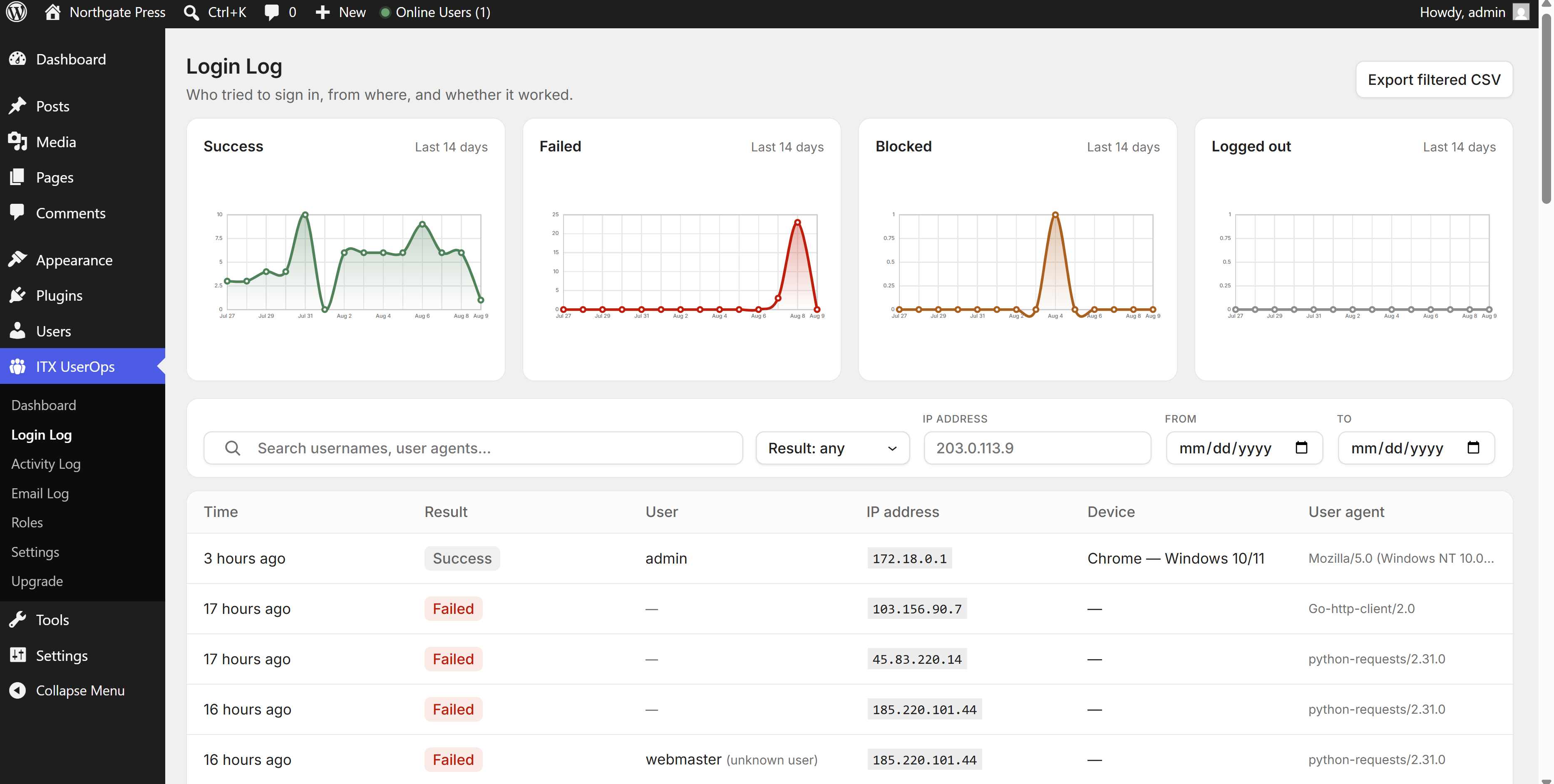This screenshot has height=784, width=1554.
Task: Click the Users person icon
Action: (x=17, y=331)
